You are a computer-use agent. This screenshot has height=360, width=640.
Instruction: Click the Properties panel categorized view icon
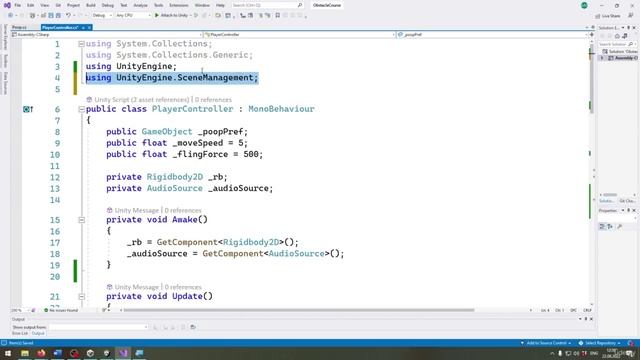tap(602, 227)
